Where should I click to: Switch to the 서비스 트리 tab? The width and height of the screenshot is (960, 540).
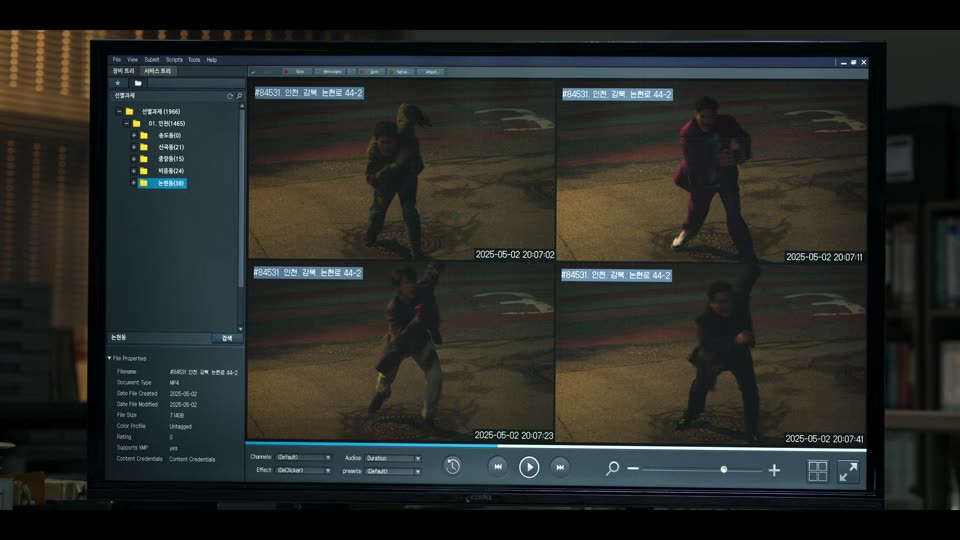click(158, 71)
